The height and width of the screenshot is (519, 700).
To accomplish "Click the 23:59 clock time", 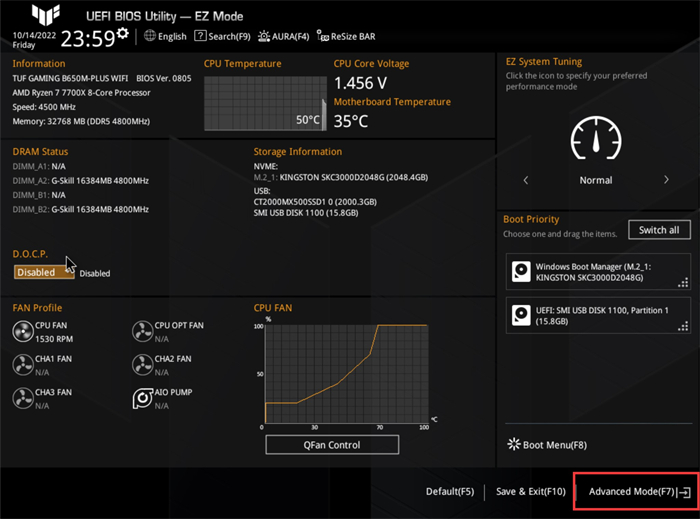I will click(x=88, y=39).
